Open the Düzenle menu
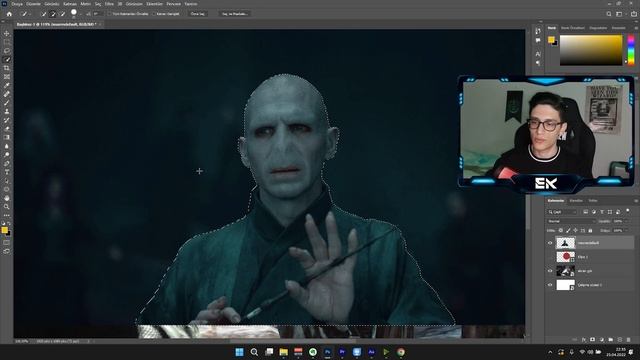Viewport: 640px width, 360px height. 33,4
